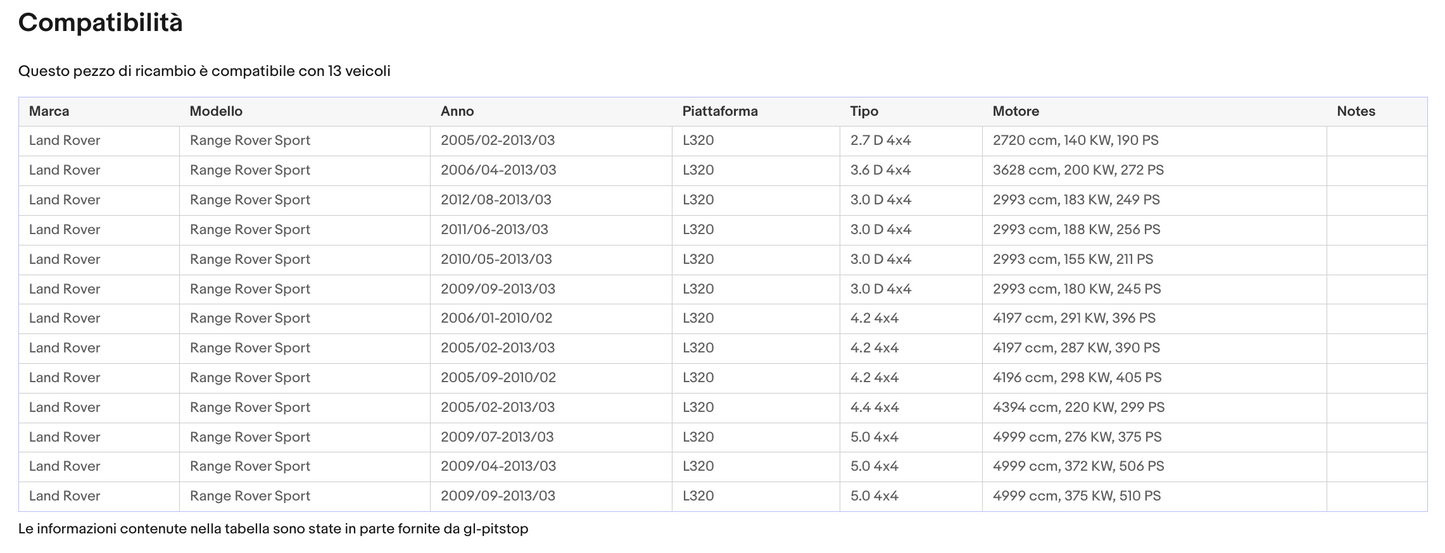Click the Piattaforma column header
Screen dimensions: 1445x553
pos(720,111)
